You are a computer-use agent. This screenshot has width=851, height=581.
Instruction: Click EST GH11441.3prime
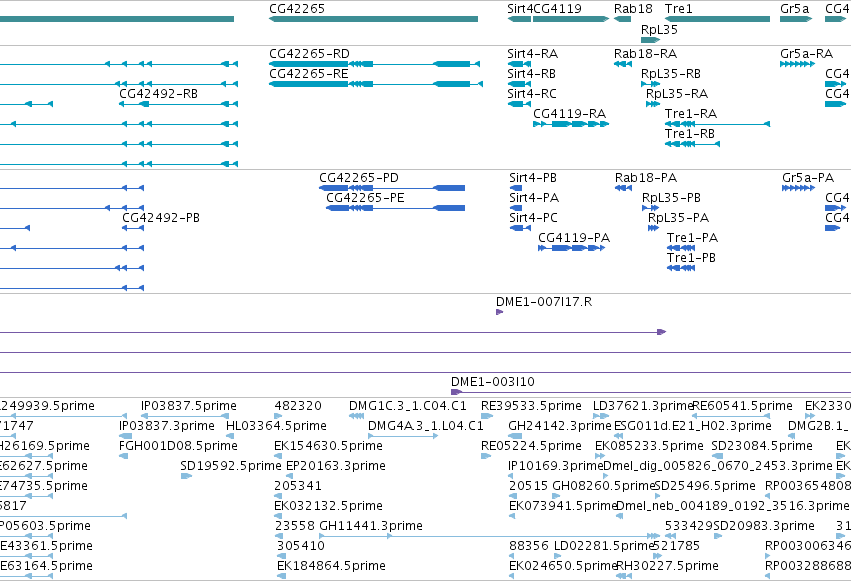tap(489, 535)
